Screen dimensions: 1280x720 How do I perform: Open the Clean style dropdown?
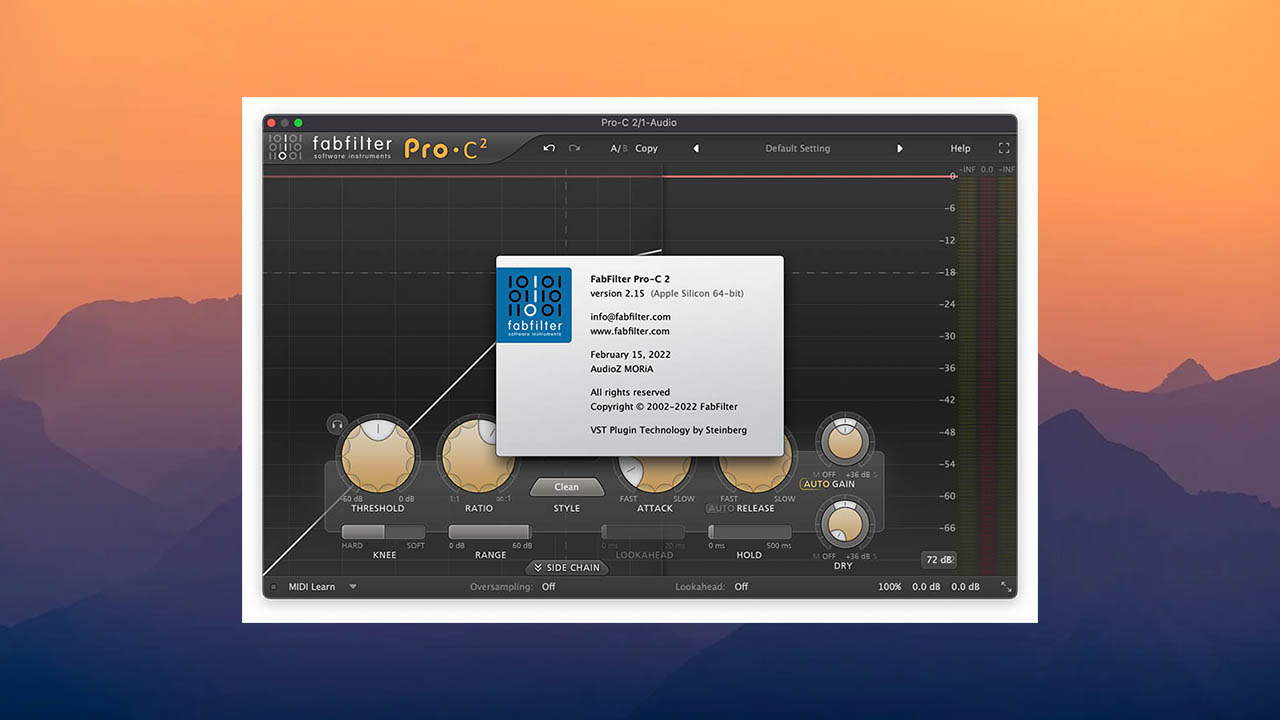[567, 487]
